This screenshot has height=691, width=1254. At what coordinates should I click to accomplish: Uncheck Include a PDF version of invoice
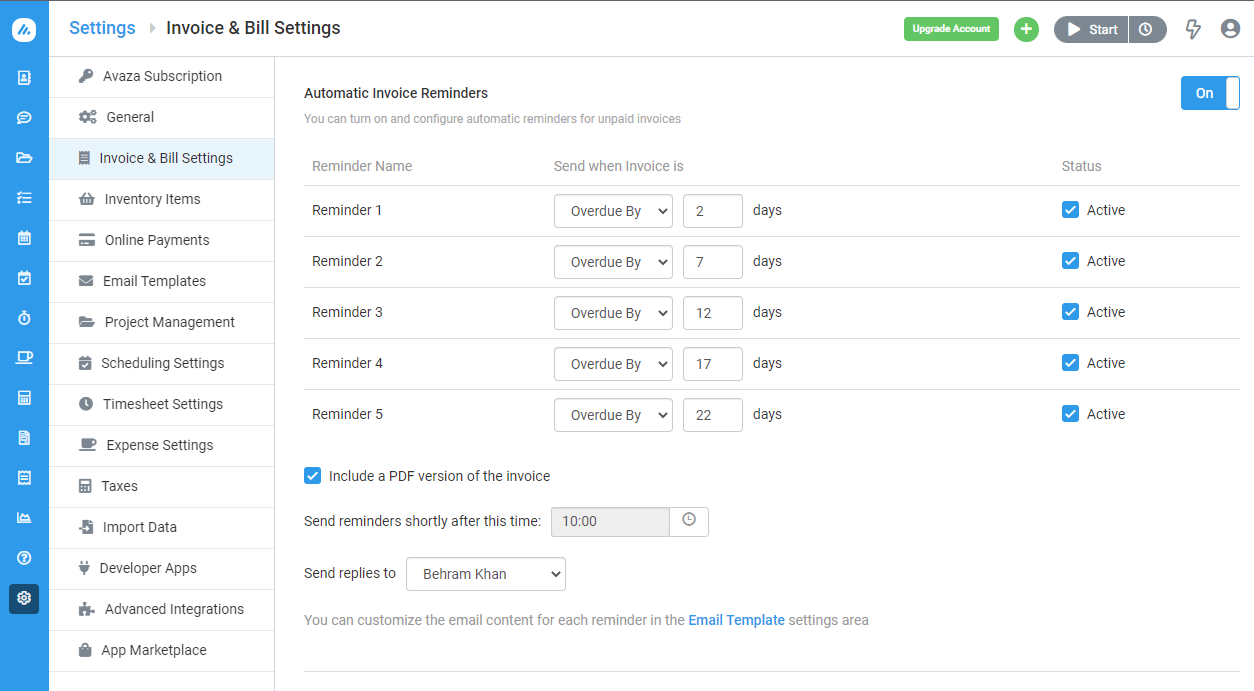coord(313,476)
